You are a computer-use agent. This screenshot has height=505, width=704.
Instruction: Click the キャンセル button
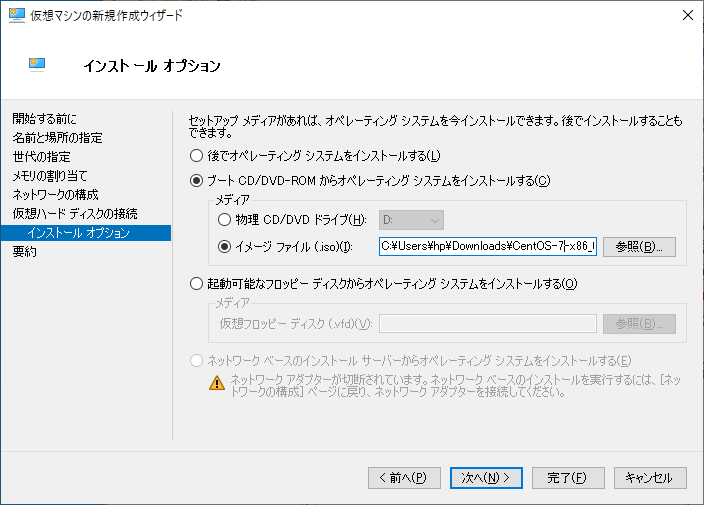(x=650, y=478)
